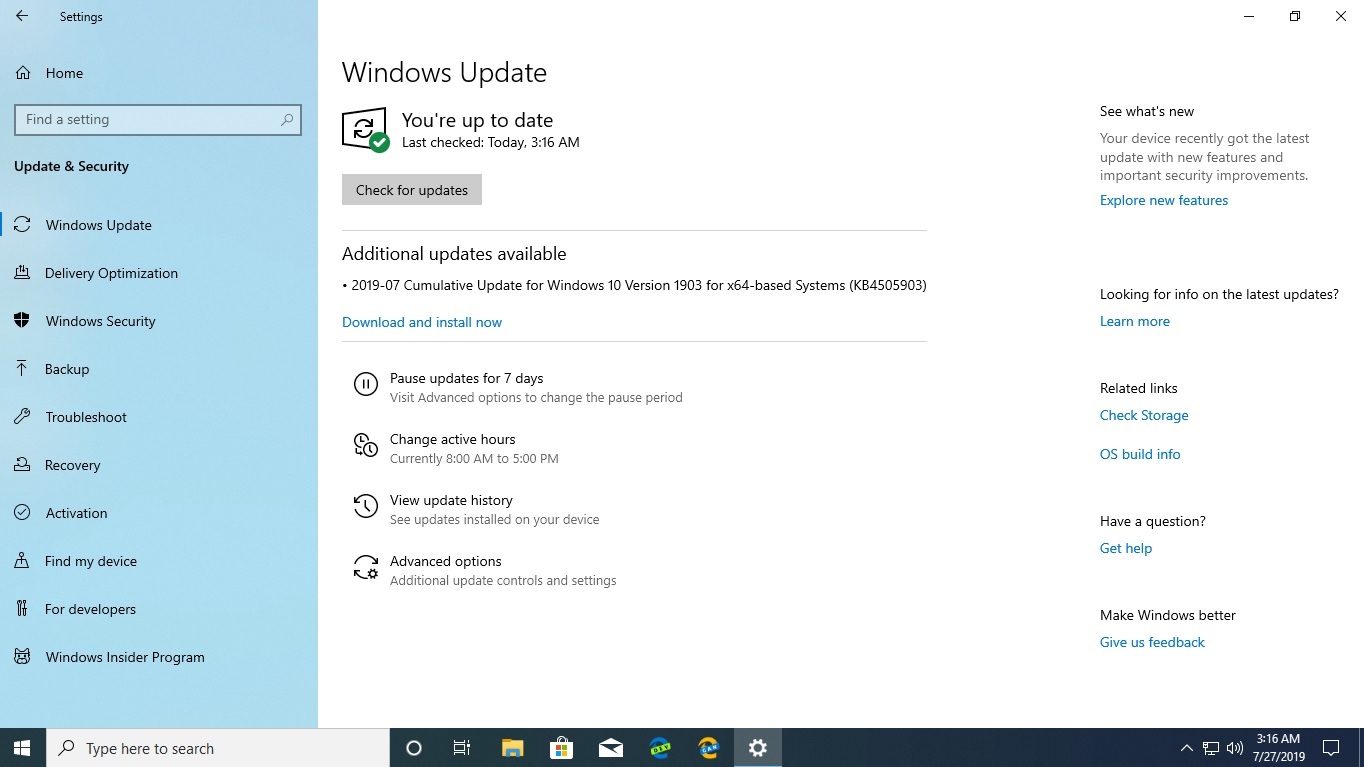Click the Find my device icon

click(22, 561)
